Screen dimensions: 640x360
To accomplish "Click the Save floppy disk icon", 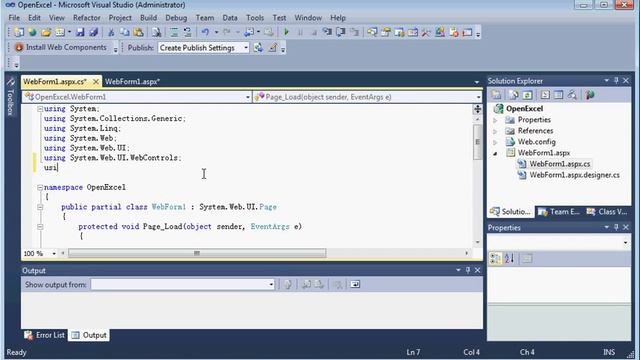I will (80, 32).
